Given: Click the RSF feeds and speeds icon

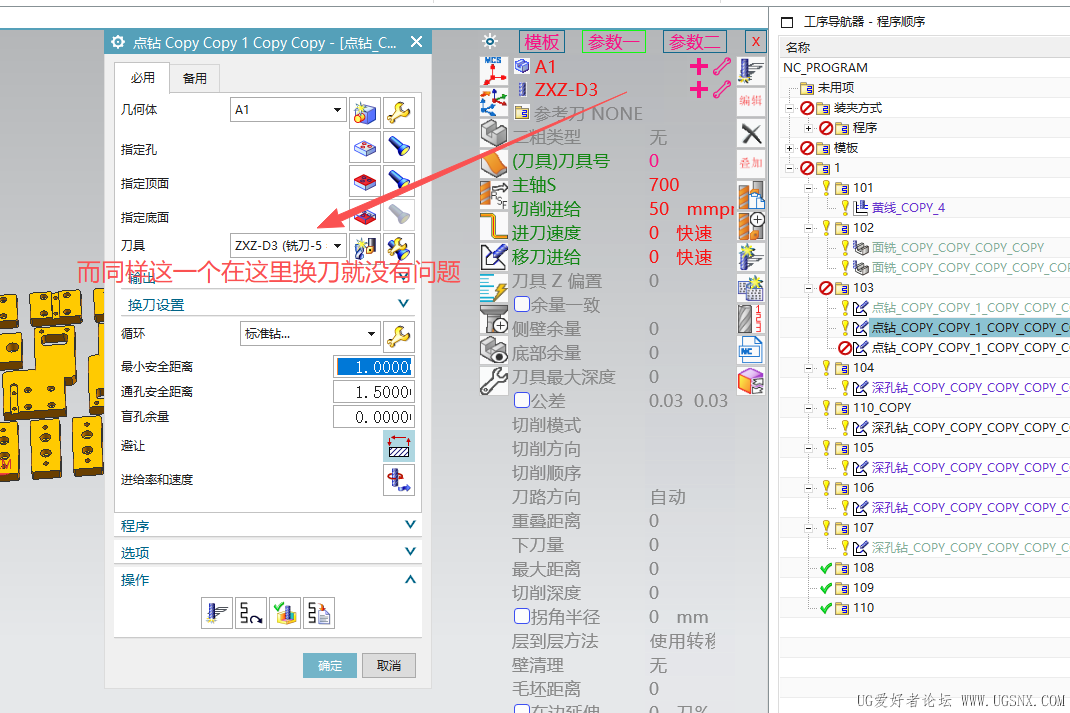Looking at the screenshot, I should coord(493,194).
